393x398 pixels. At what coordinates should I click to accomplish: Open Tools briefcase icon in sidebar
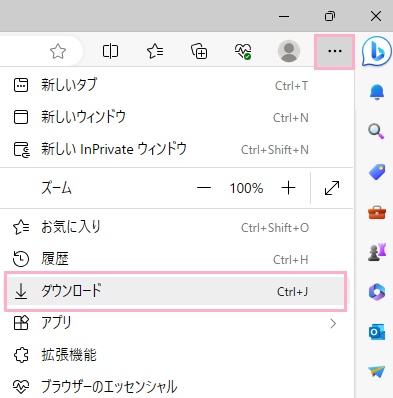[x=377, y=212]
